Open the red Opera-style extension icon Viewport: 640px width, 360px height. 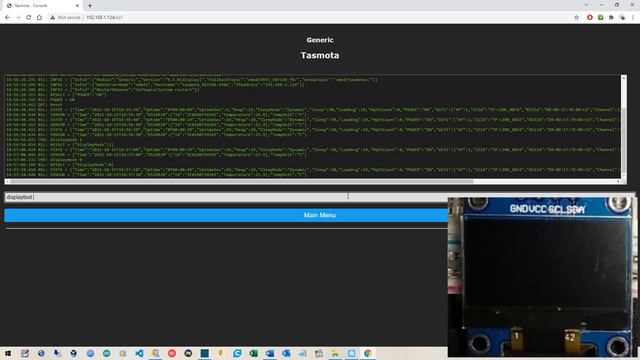click(x=590, y=18)
